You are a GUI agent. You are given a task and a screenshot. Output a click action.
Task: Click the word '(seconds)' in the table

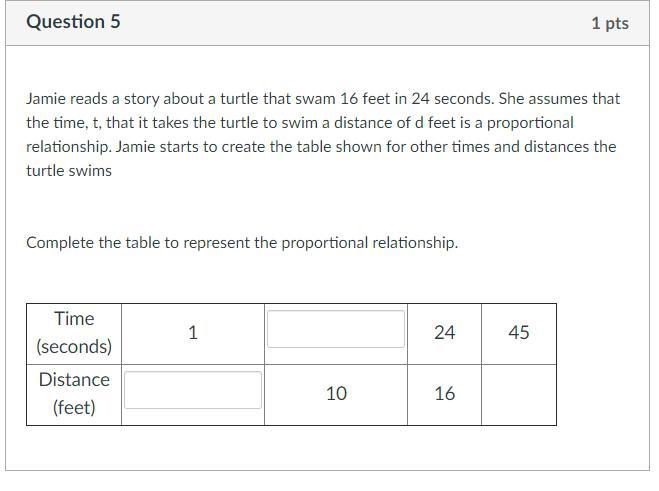point(74,347)
